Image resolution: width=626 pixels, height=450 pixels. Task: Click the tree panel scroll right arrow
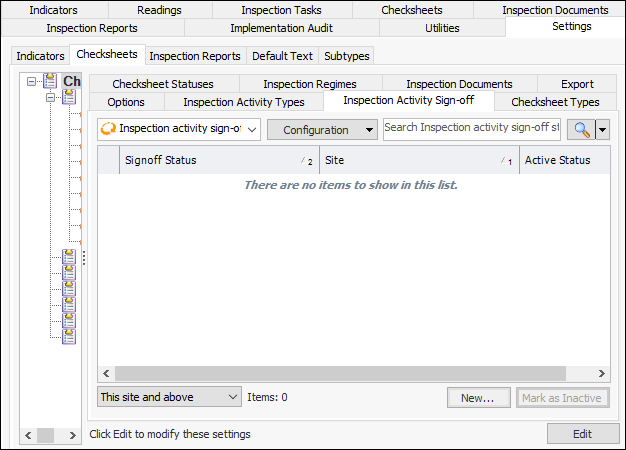pos(72,435)
